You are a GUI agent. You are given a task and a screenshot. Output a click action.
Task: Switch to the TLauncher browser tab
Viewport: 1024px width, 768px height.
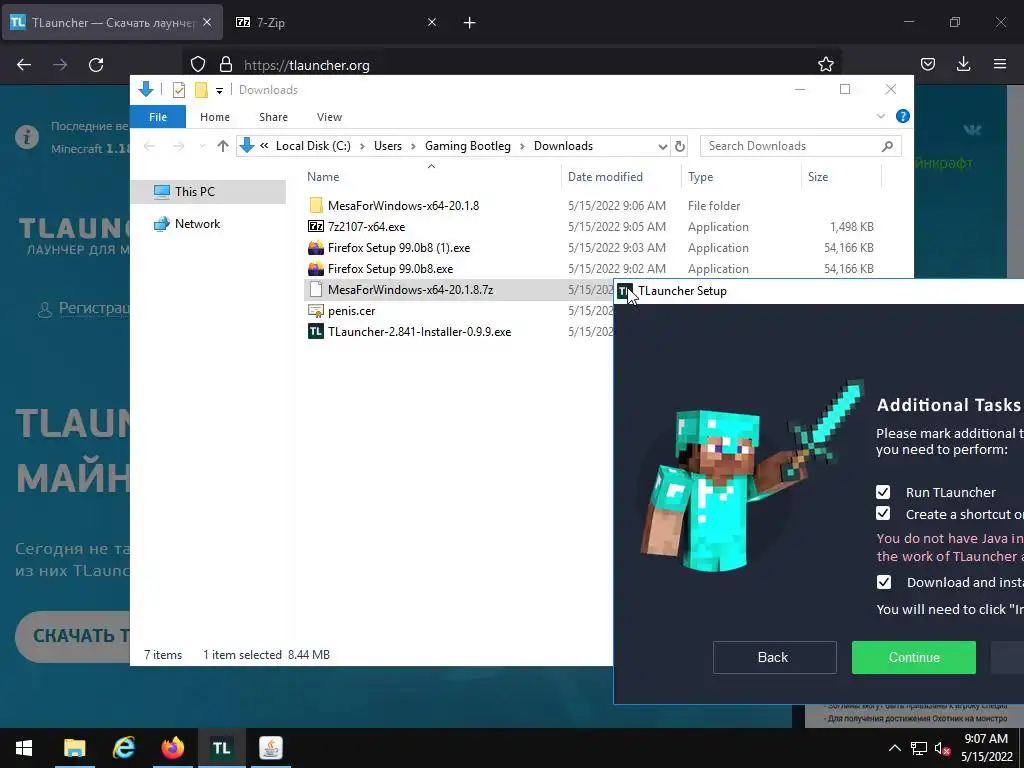coord(112,22)
